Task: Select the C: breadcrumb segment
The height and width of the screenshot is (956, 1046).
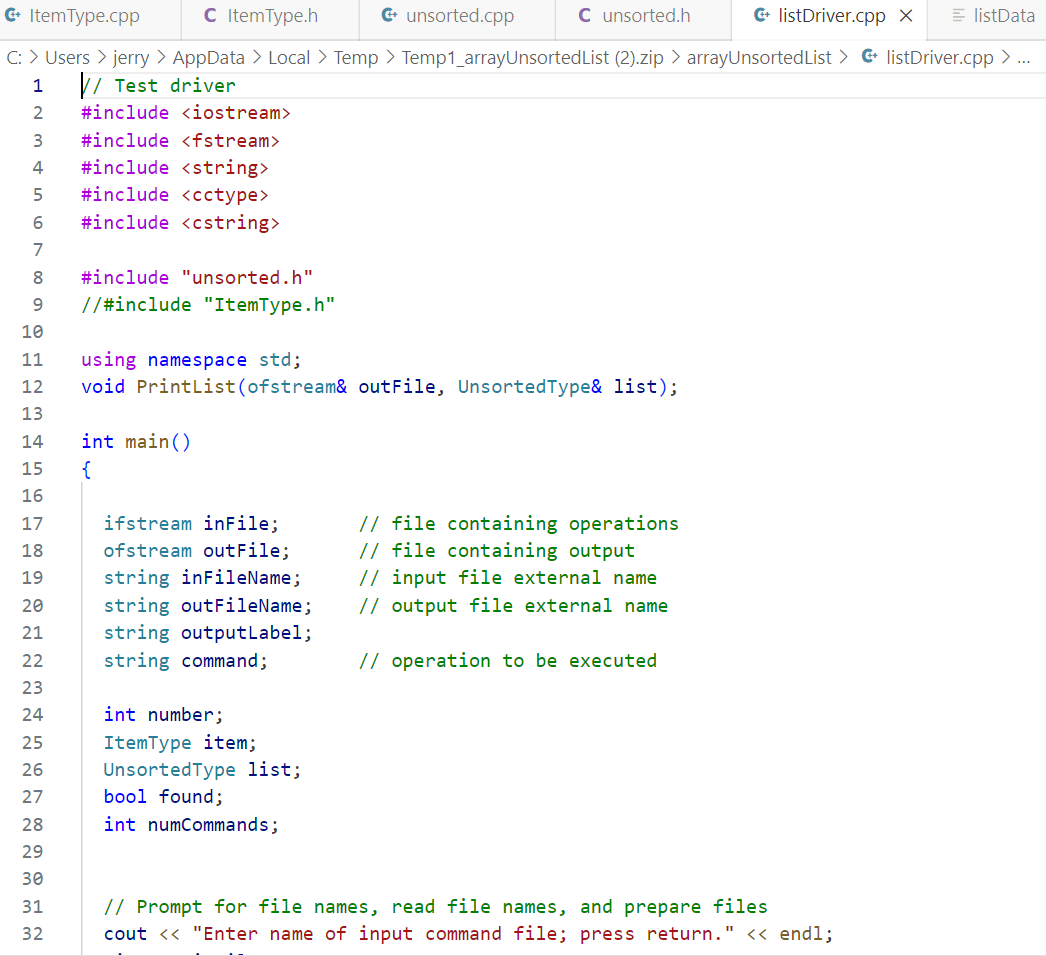Action: tap(14, 58)
